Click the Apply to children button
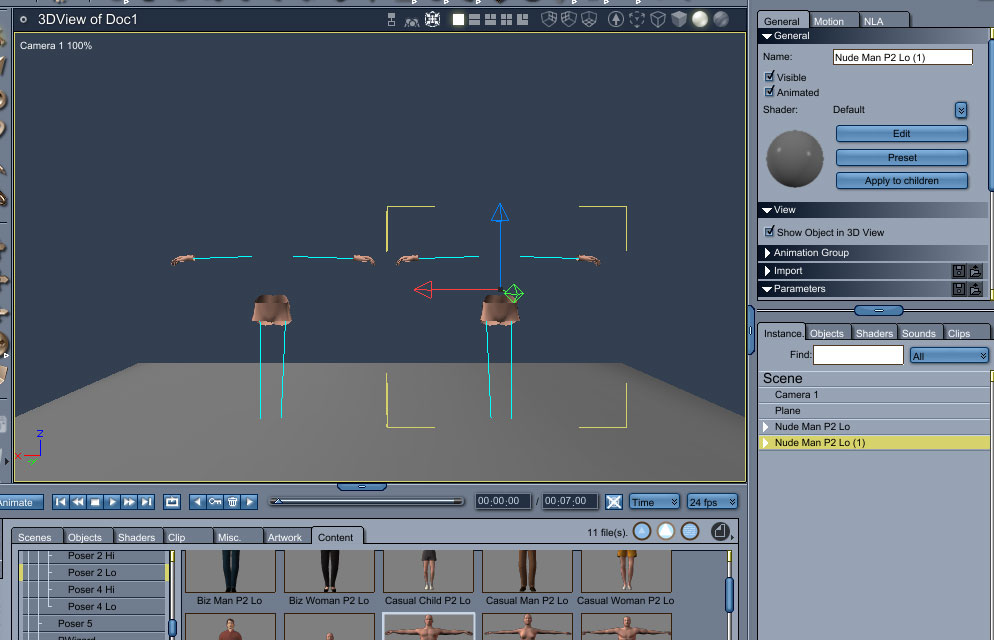994x640 pixels. (901, 181)
